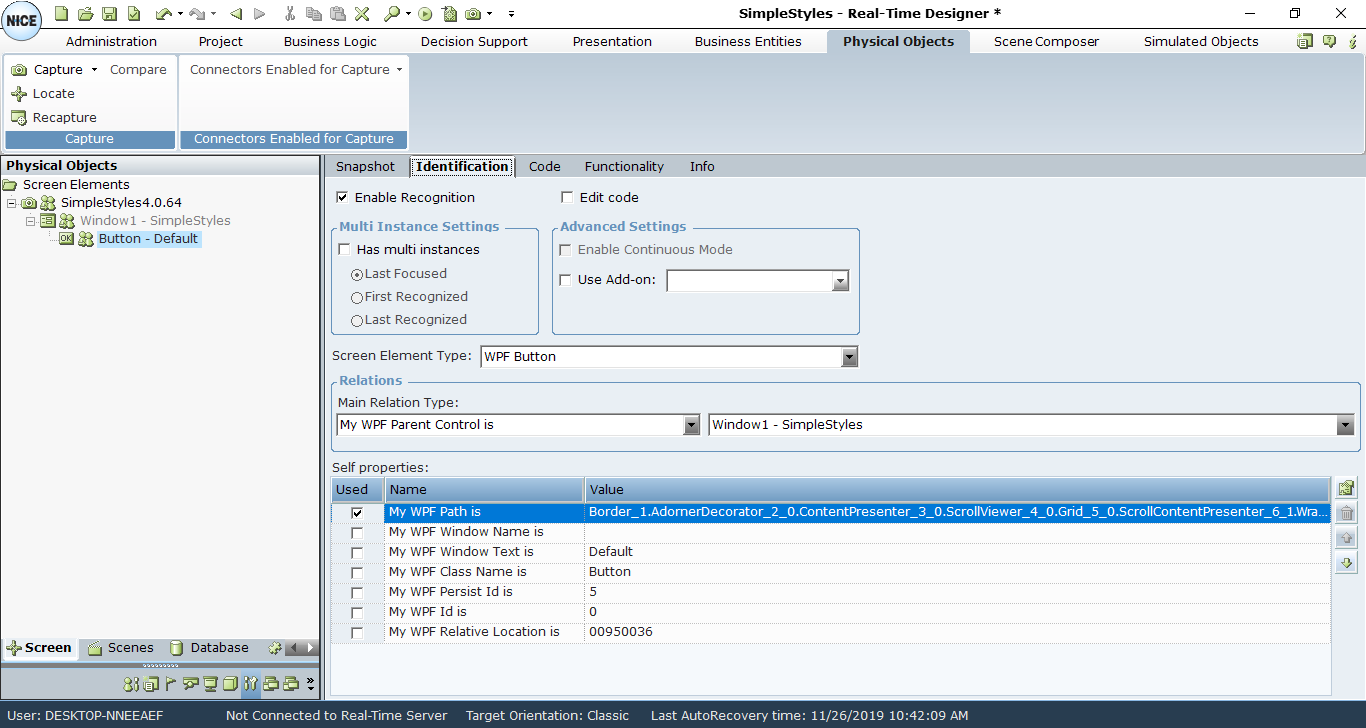Open the Screen Element Type dropdown
This screenshot has height=728, width=1366.
pyautogui.click(x=850, y=357)
